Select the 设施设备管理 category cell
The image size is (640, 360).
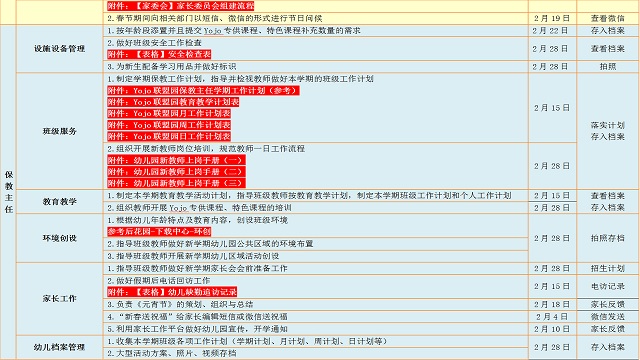tap(60, 49)
